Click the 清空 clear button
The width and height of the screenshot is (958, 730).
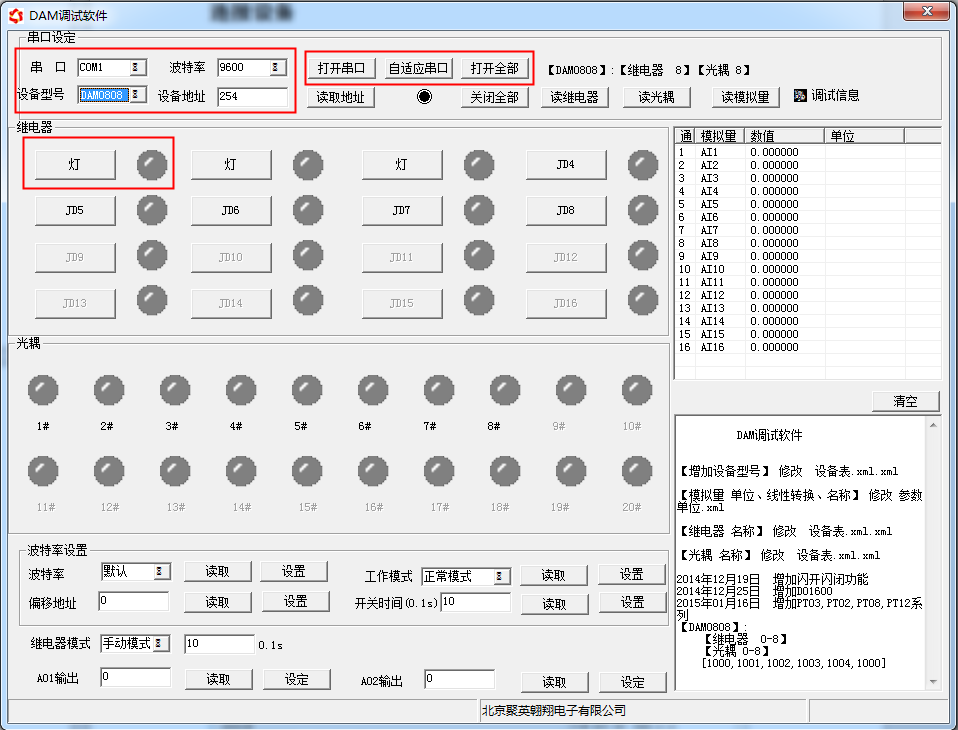[905, 401]
